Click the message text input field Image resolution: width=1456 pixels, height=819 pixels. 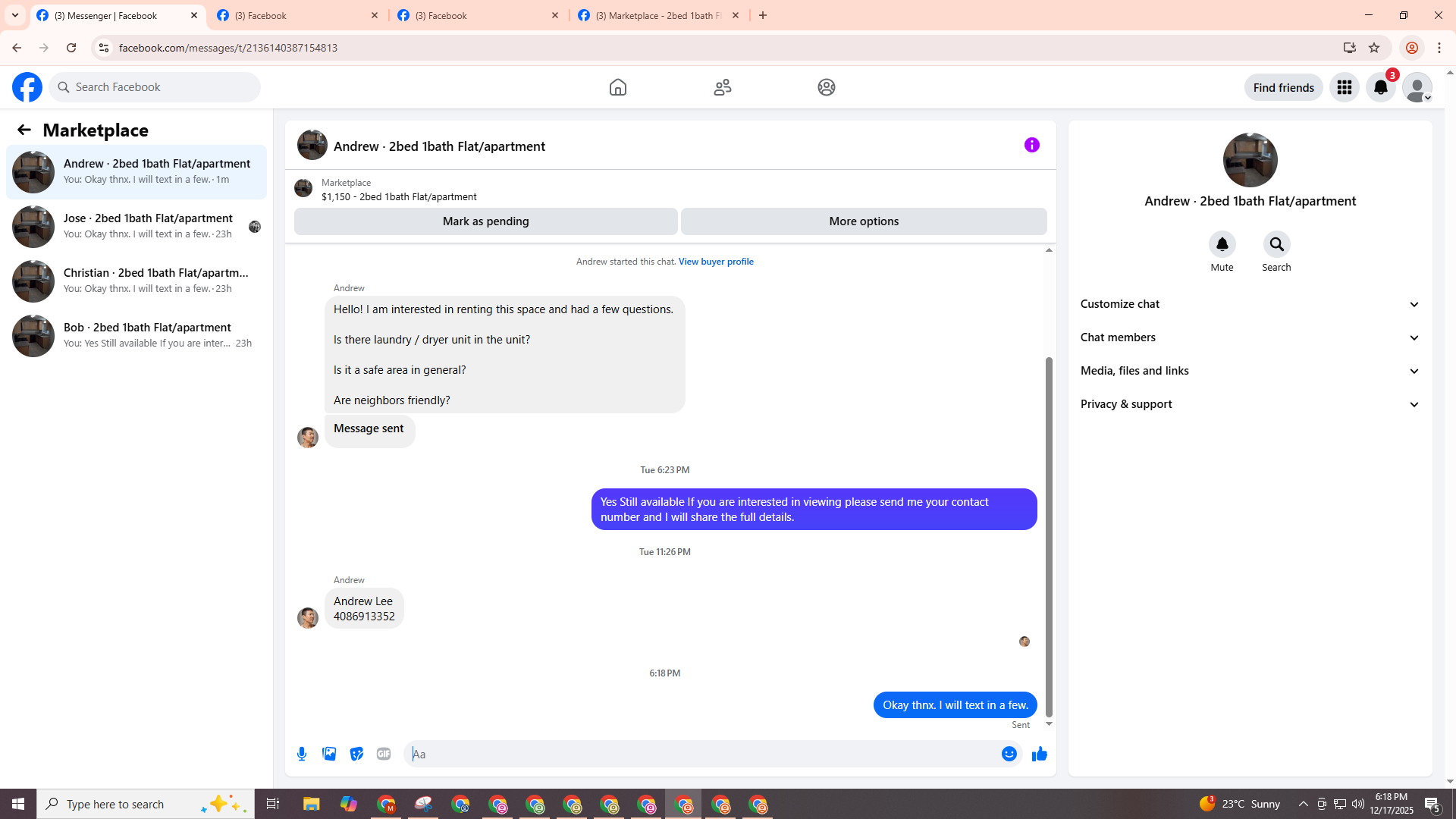click(x=701, y=754)
